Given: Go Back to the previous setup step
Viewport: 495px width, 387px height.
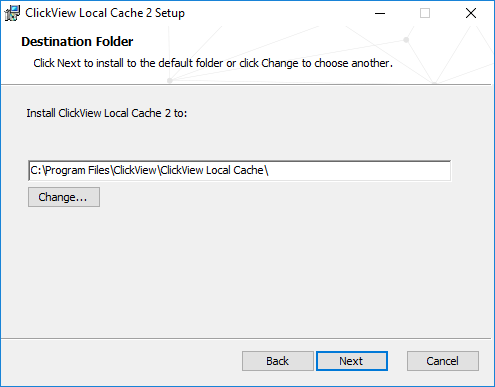Looking at the screenshot, I should coord(278,361).
